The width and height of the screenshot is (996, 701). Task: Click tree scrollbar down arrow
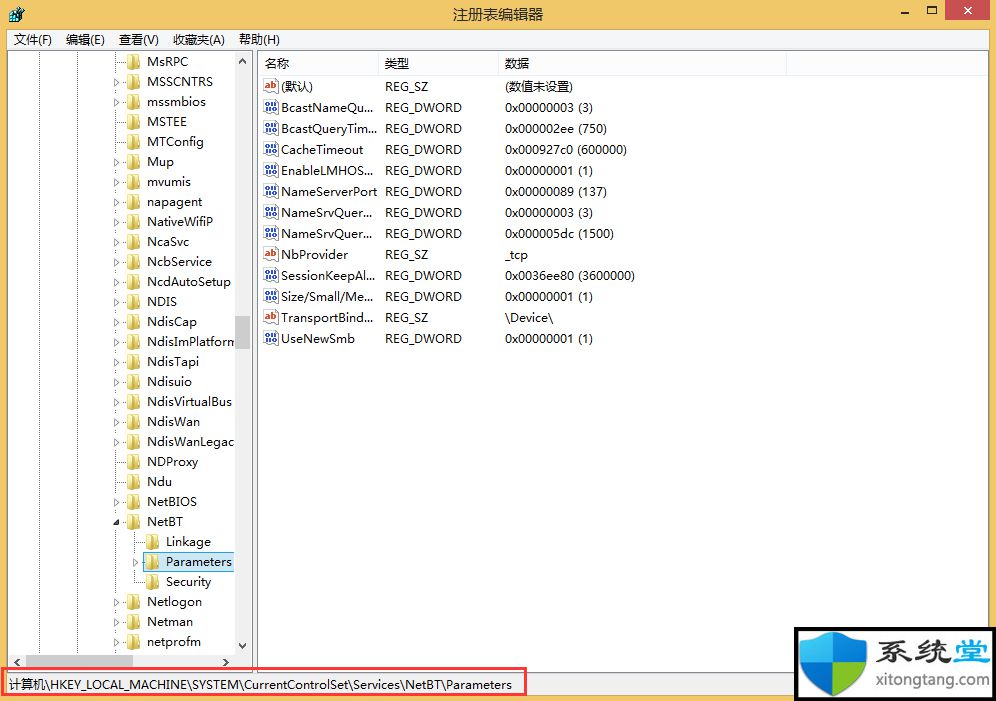(242, 645)
